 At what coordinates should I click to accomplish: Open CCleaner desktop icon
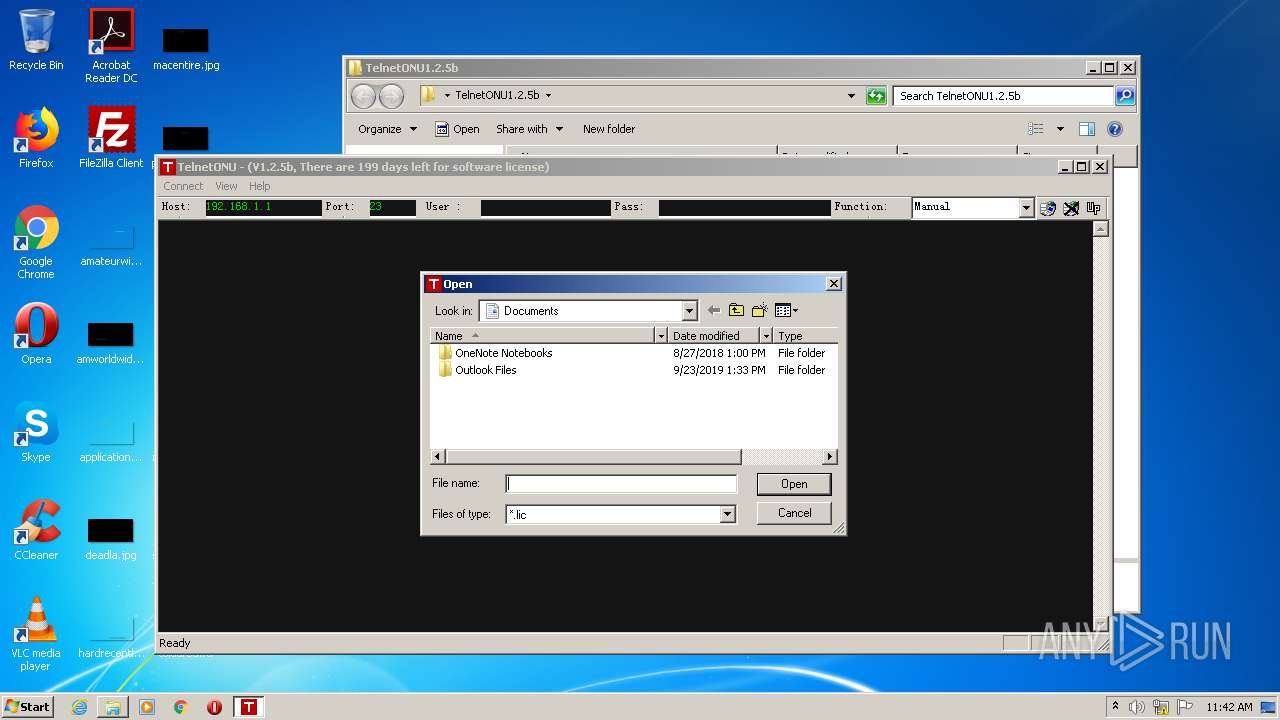tap(36, 530)
